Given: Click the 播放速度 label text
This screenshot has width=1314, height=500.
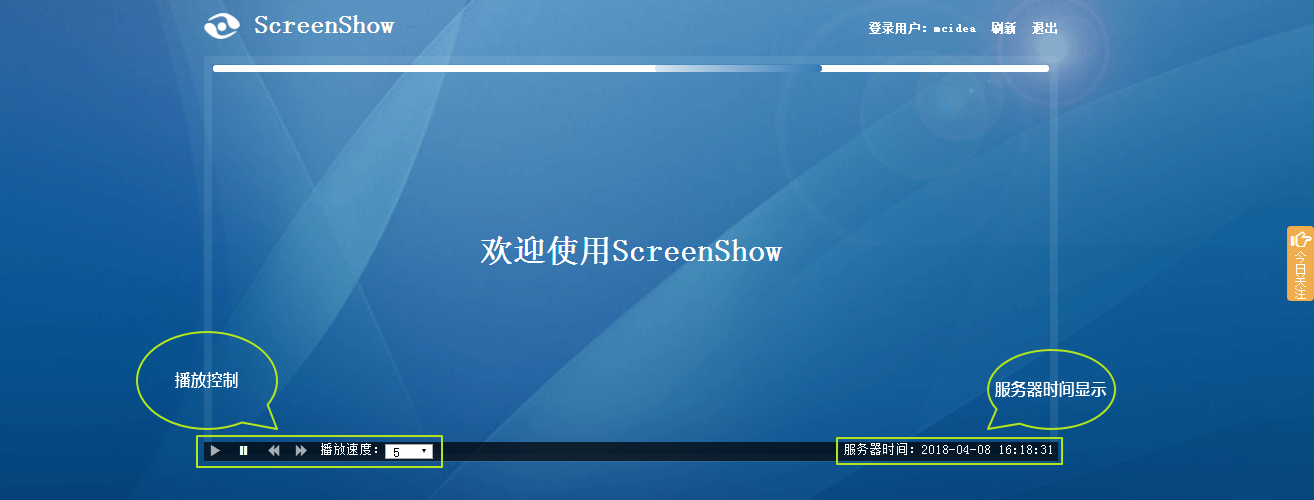Looking at the screenshot, I should [x=349, y=451].
